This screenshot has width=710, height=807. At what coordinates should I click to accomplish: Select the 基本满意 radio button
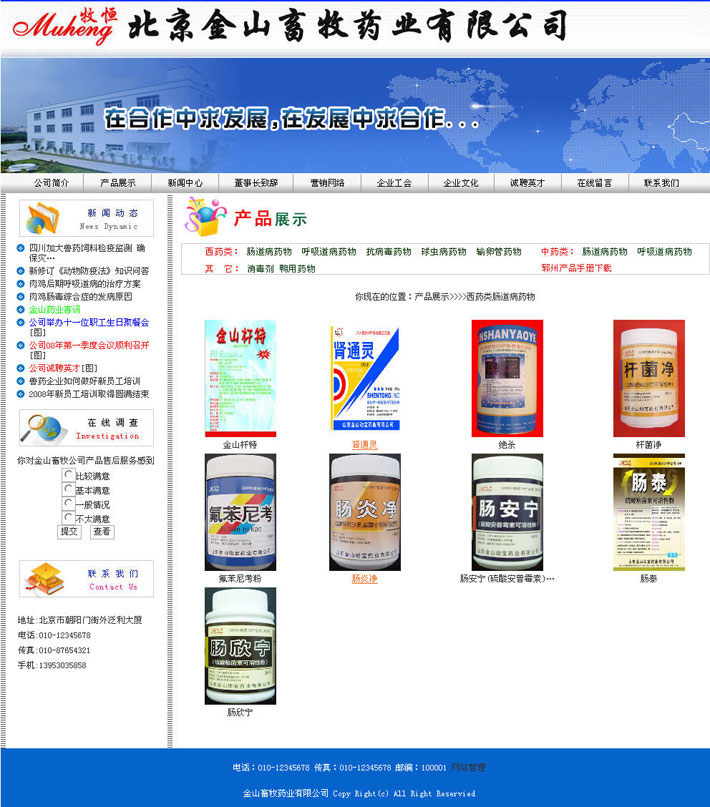(x=68, y=488)
